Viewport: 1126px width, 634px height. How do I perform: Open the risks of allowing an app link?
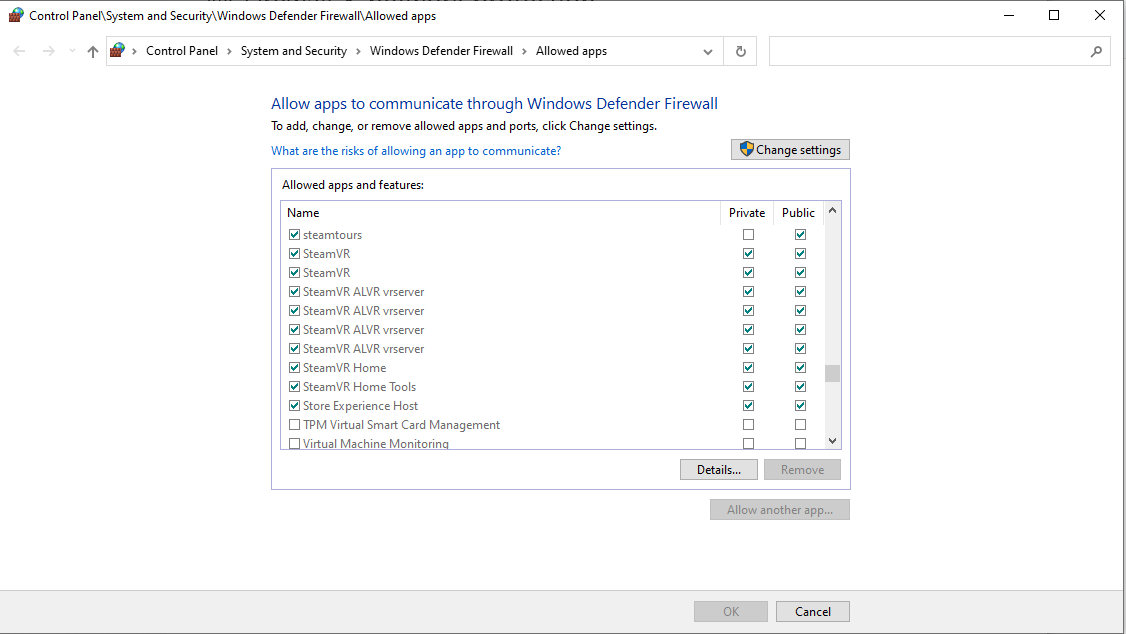point(416,151)
